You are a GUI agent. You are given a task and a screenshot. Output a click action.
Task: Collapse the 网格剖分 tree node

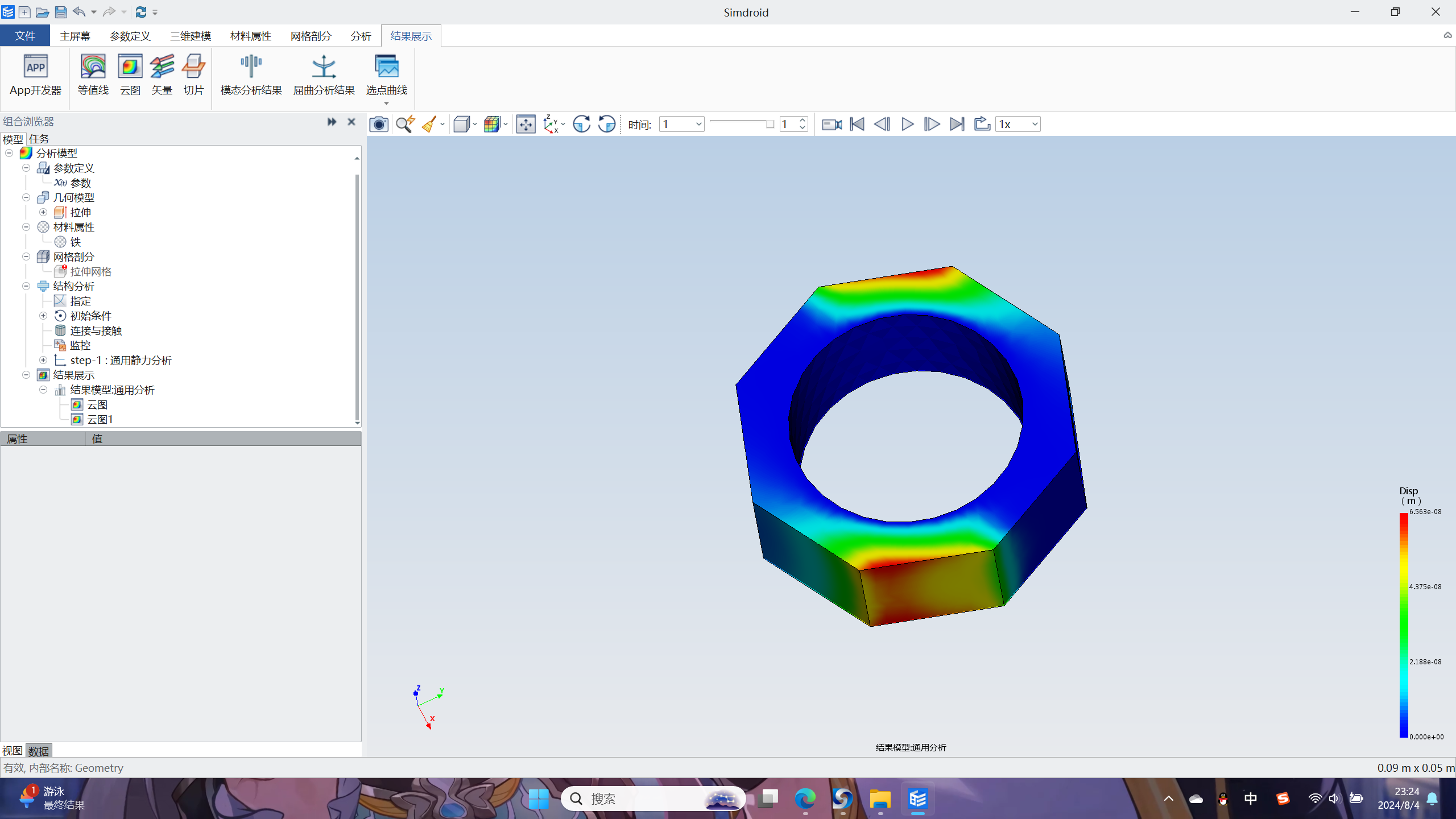tap(26, 257)
